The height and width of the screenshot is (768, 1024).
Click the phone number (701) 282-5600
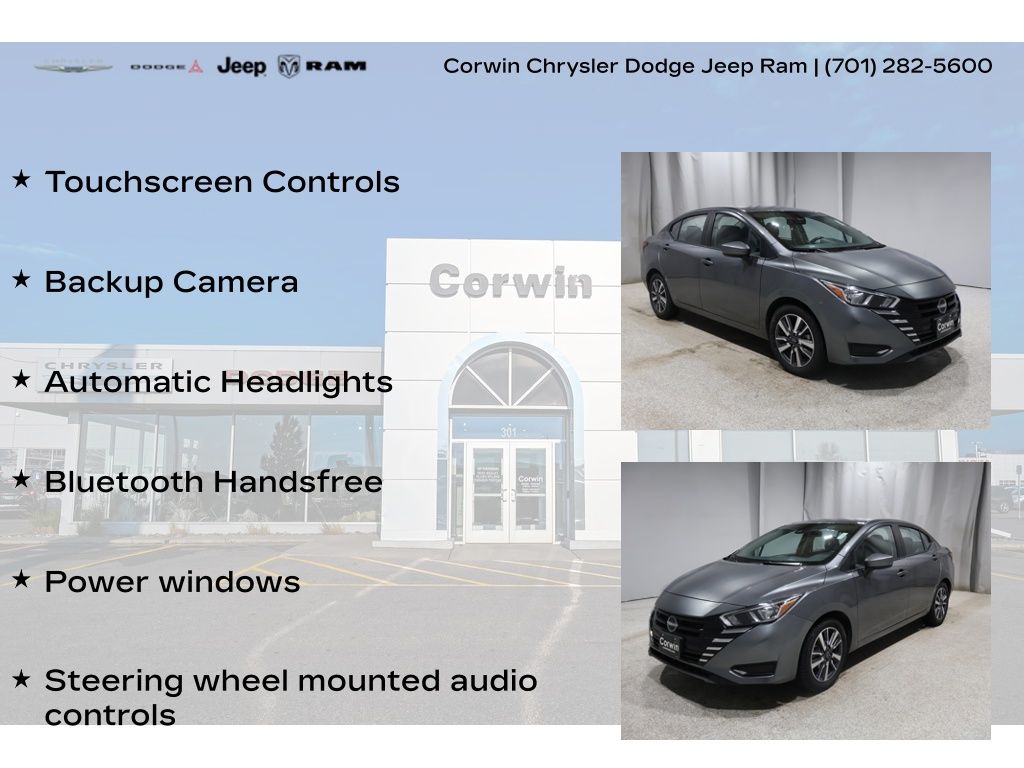[x=908, y=66]
